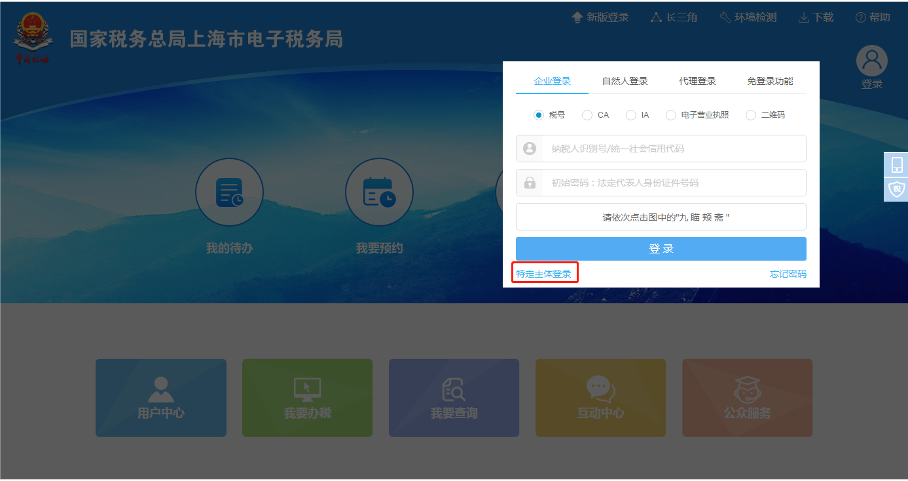
Task: Open the 下载 download link
Action: pyautogui.click(x=816, y=17)
